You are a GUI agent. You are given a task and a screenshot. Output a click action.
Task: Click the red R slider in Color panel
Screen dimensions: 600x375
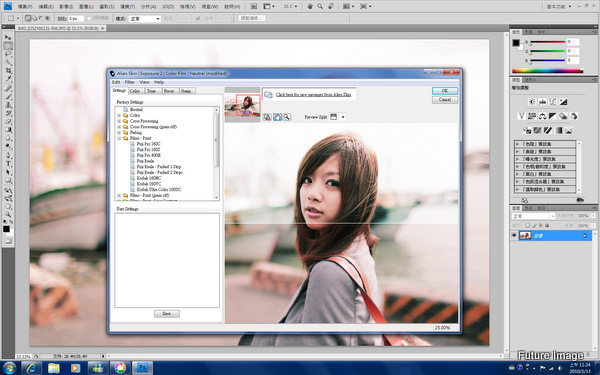[547, 42]
